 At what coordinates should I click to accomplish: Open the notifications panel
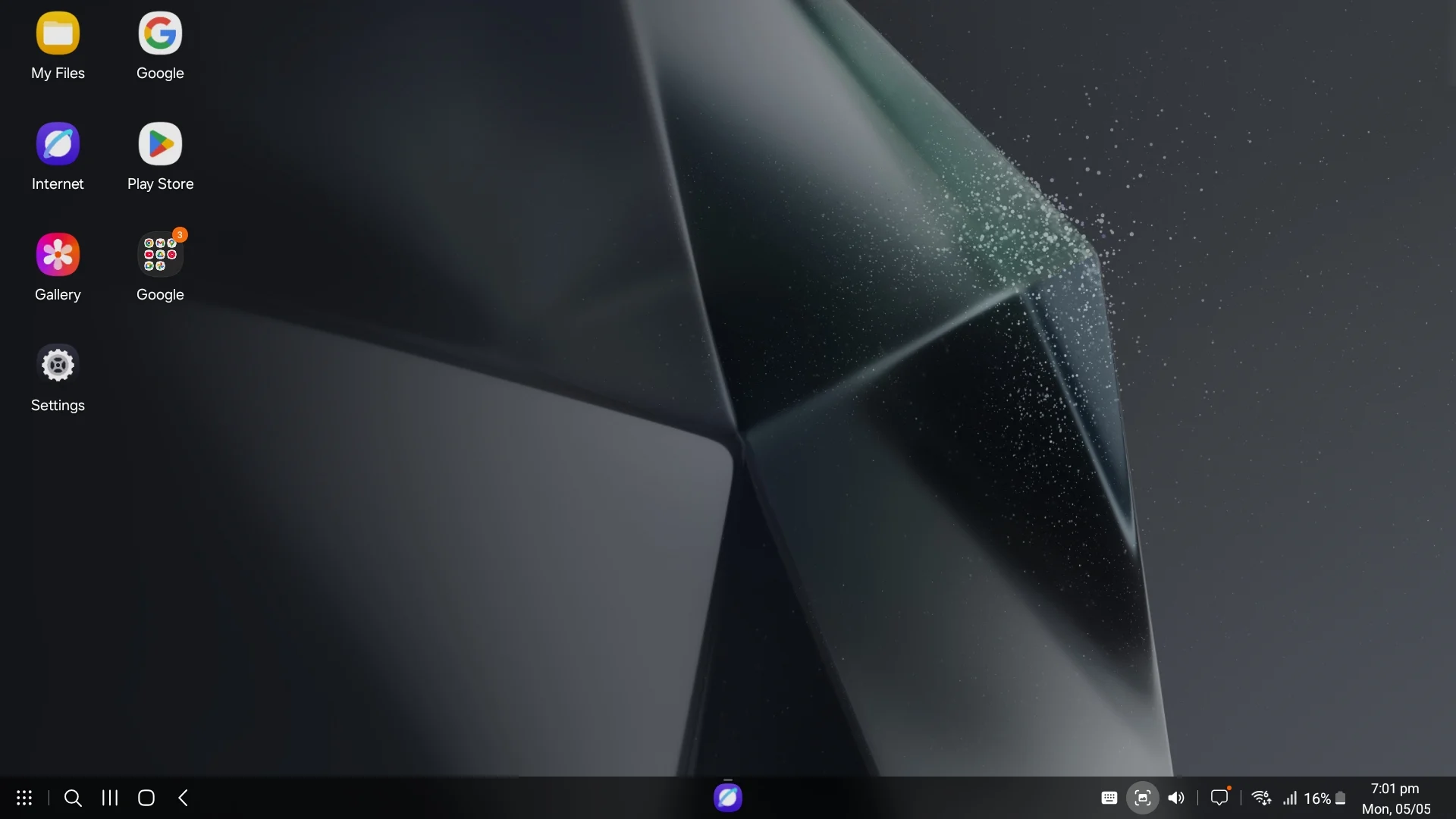[1219, 798]
